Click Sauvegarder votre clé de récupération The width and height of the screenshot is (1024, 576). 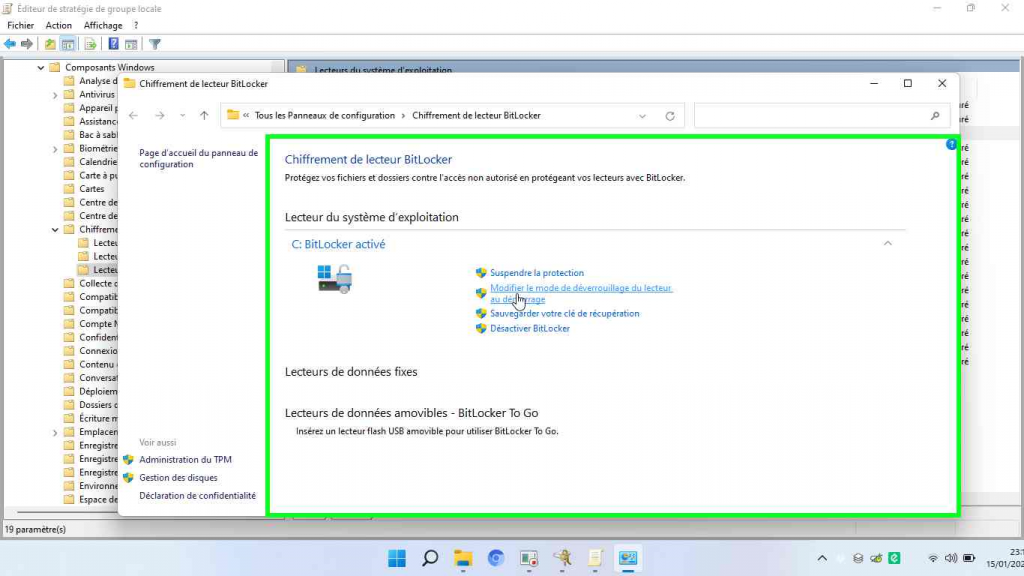(x=564, y=314)
